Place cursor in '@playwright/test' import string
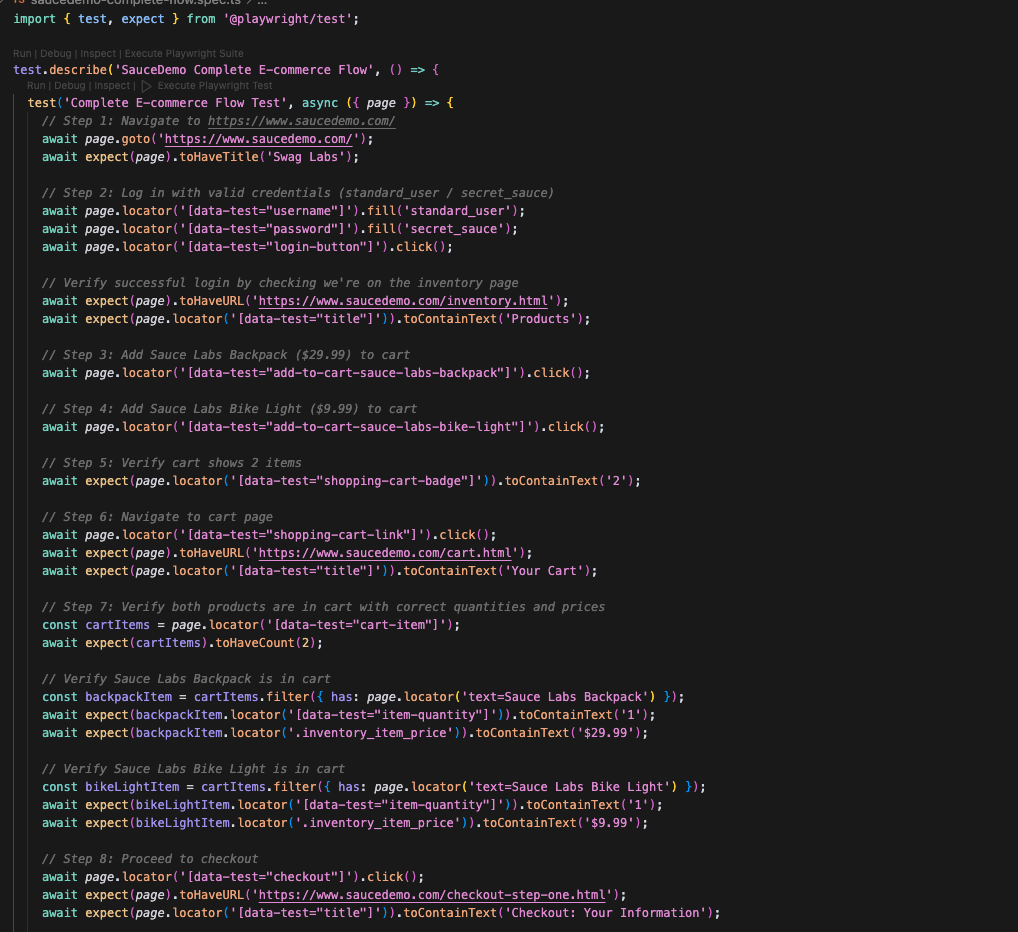Viewport: 1018px width, 932px height. (x=290, y=19)
